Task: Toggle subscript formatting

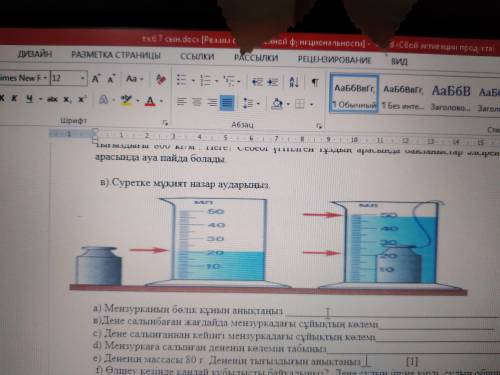Action: pyautogui.click(x=67, y=99)
